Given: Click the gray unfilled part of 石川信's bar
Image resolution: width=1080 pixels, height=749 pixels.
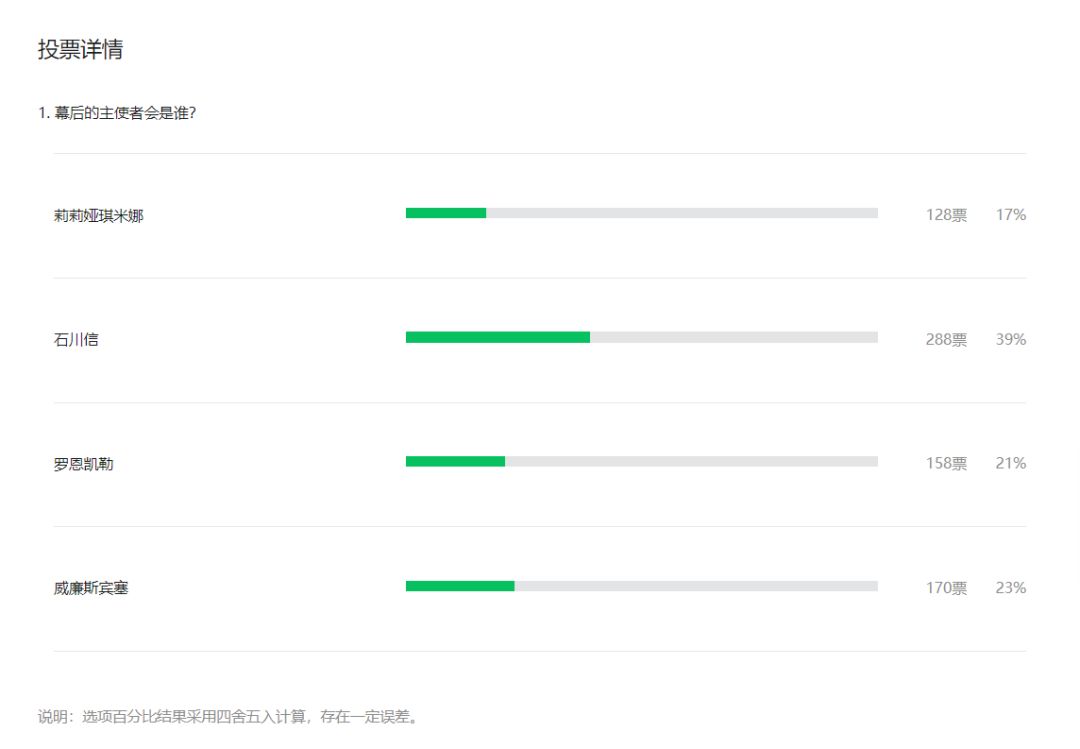Looking at the screenshot, I should tap(733, 338).
